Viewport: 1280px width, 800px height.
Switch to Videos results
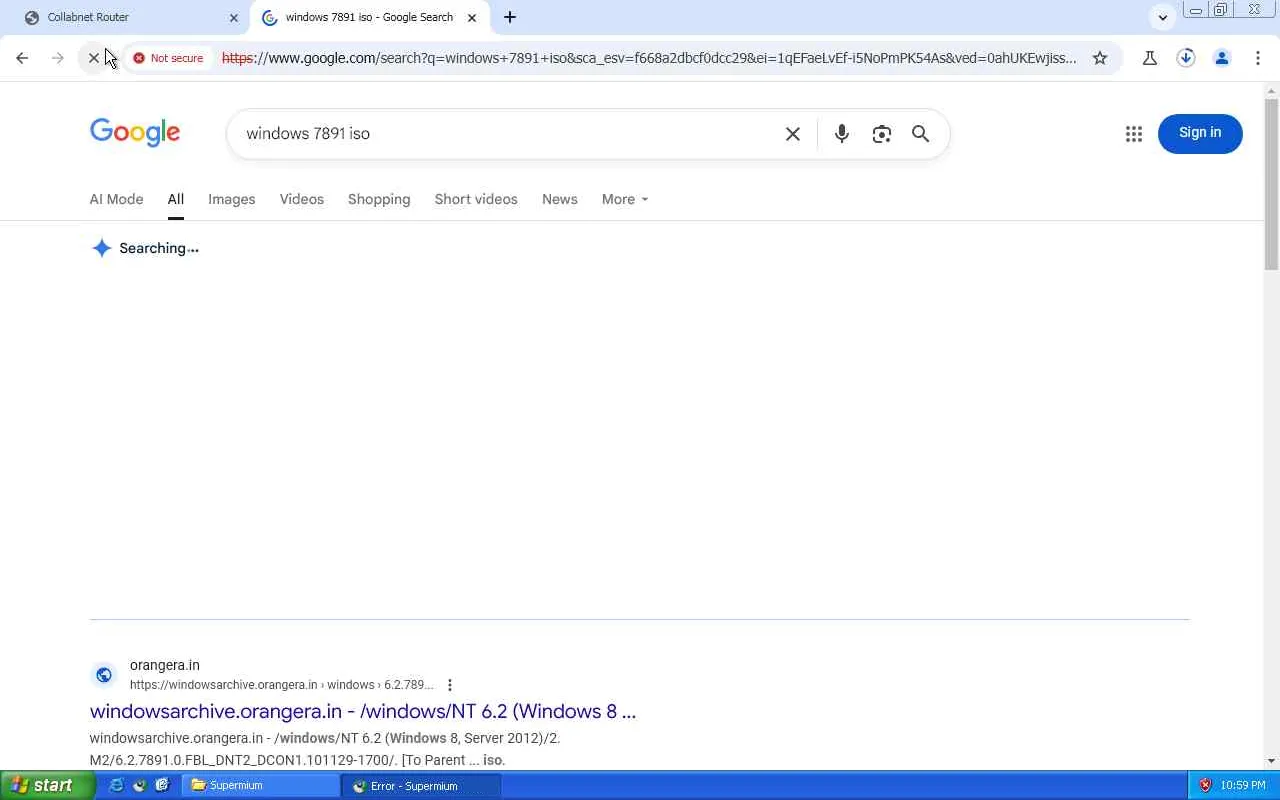pyautogui.click(x=302, y=199)
